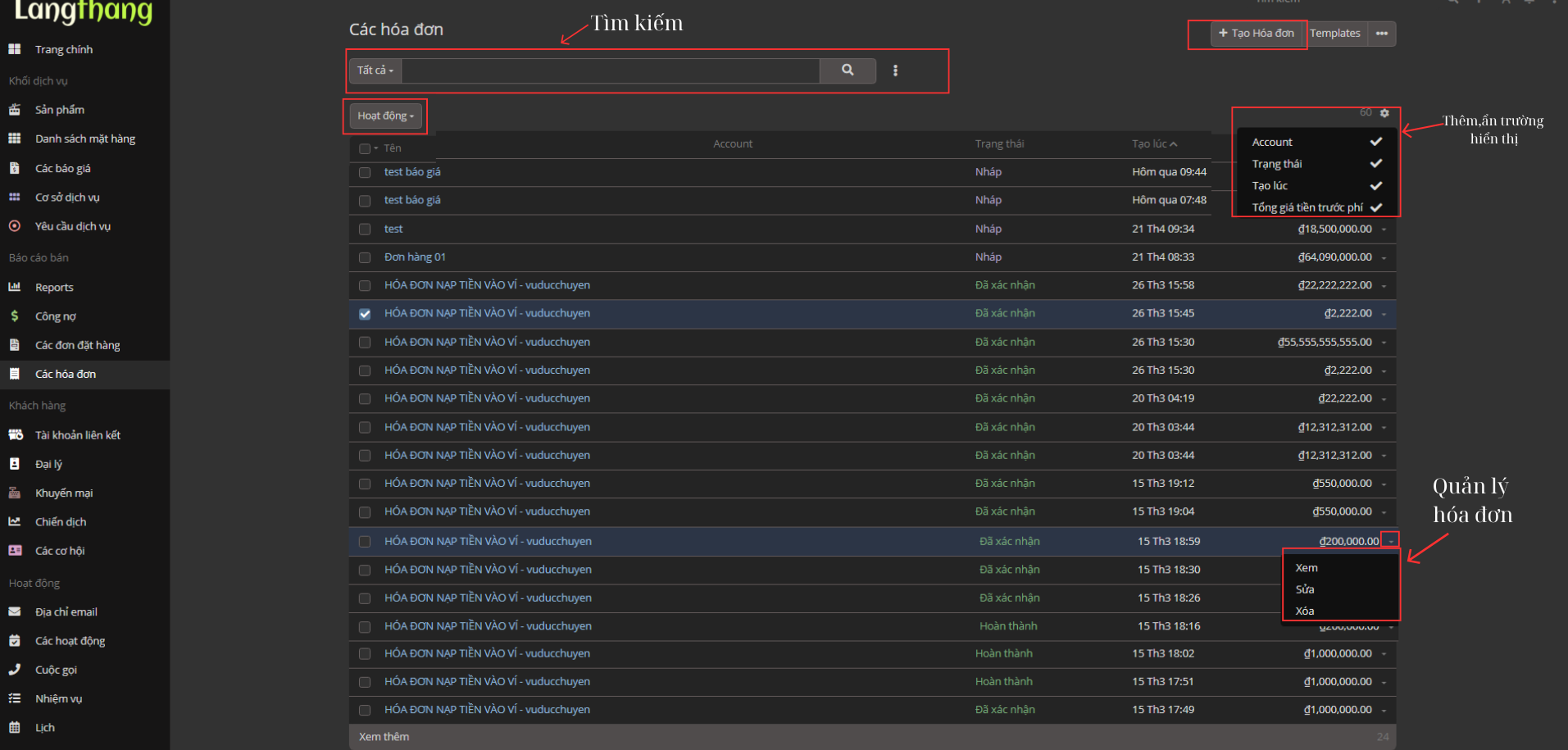Click the Địa chỉ email envelope icon
The width and height of the screenshot is (1568, 750).
[15, 611]
